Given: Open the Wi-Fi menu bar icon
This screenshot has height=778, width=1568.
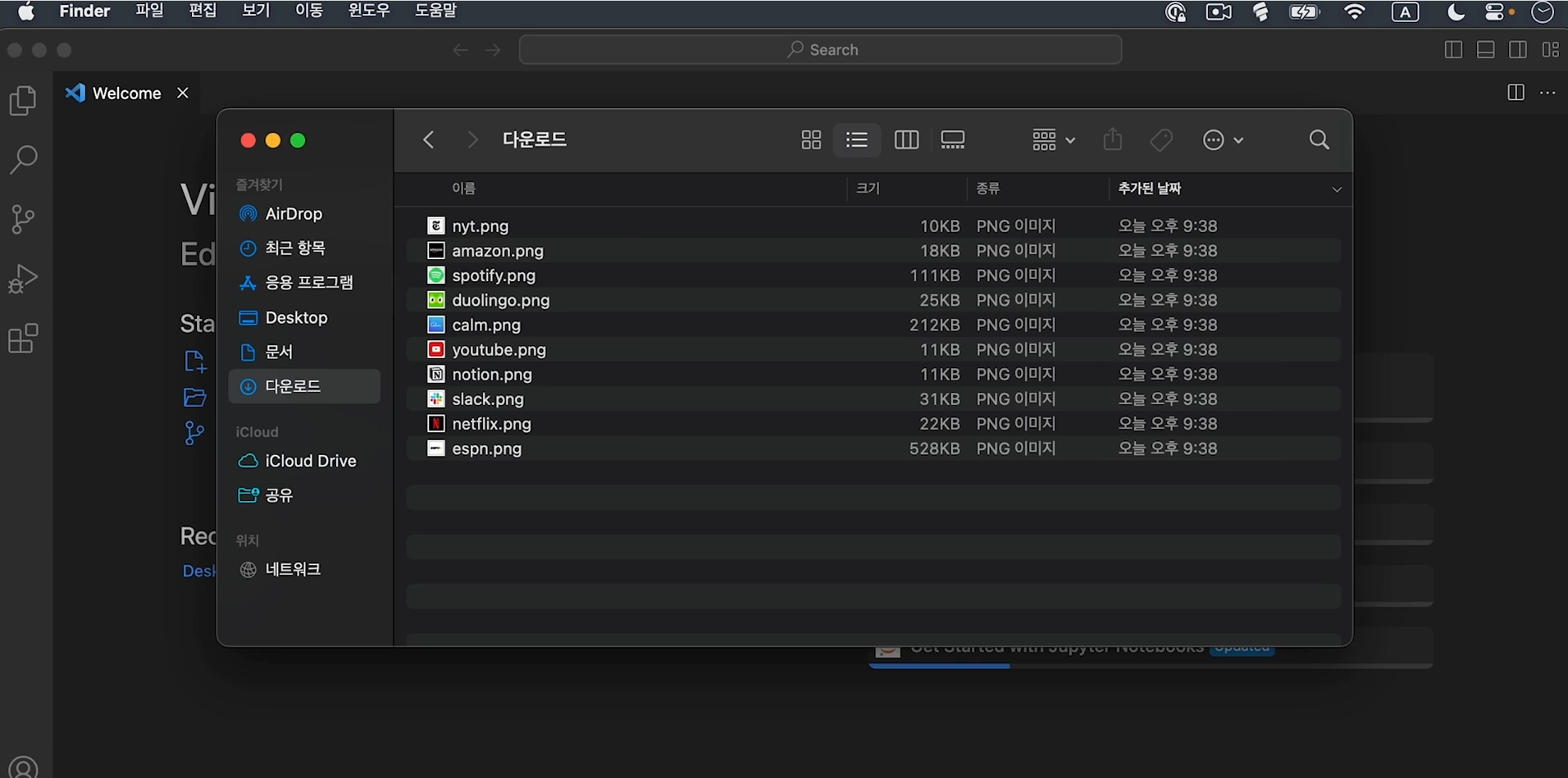Looking at the screenshot, I should [1355, 11].
